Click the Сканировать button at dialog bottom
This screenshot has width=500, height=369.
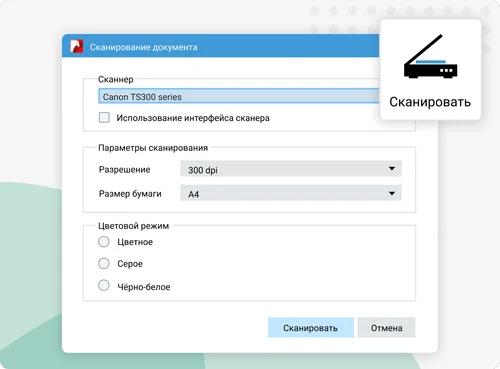(x=311, y=328)
